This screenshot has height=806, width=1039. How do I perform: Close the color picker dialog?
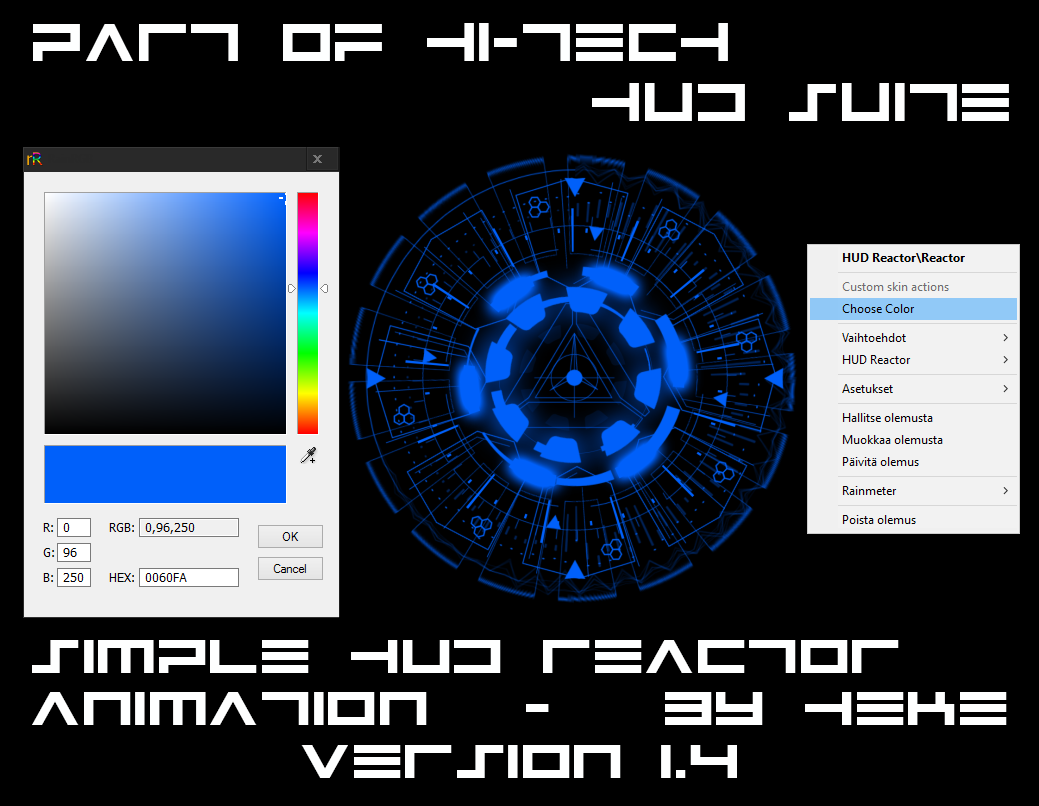(x=317, y=159)
